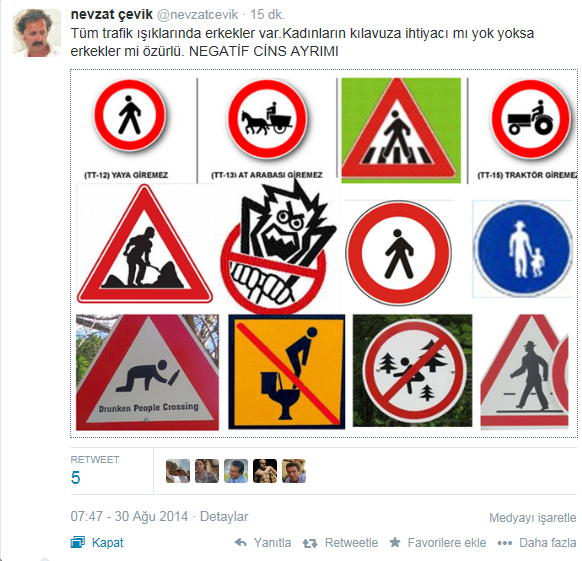This screenshot has width=582, height=561.
Task: Click Medyayı işaretle to flag the media
Action: 533,518
